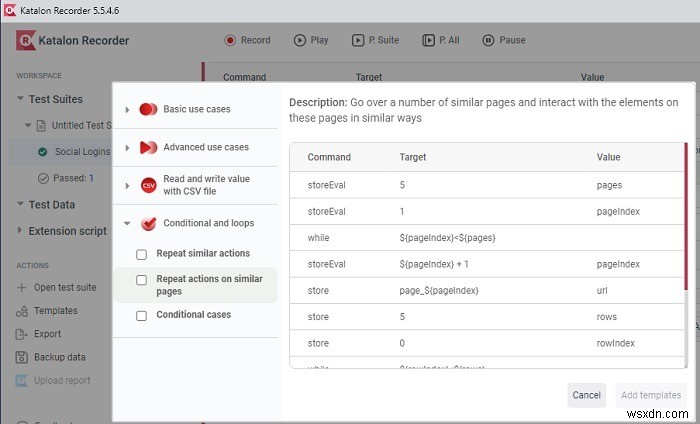The image size is (700, 424).
Task: Collapse the Conditional and loops section
Action: tap(126, 224)
